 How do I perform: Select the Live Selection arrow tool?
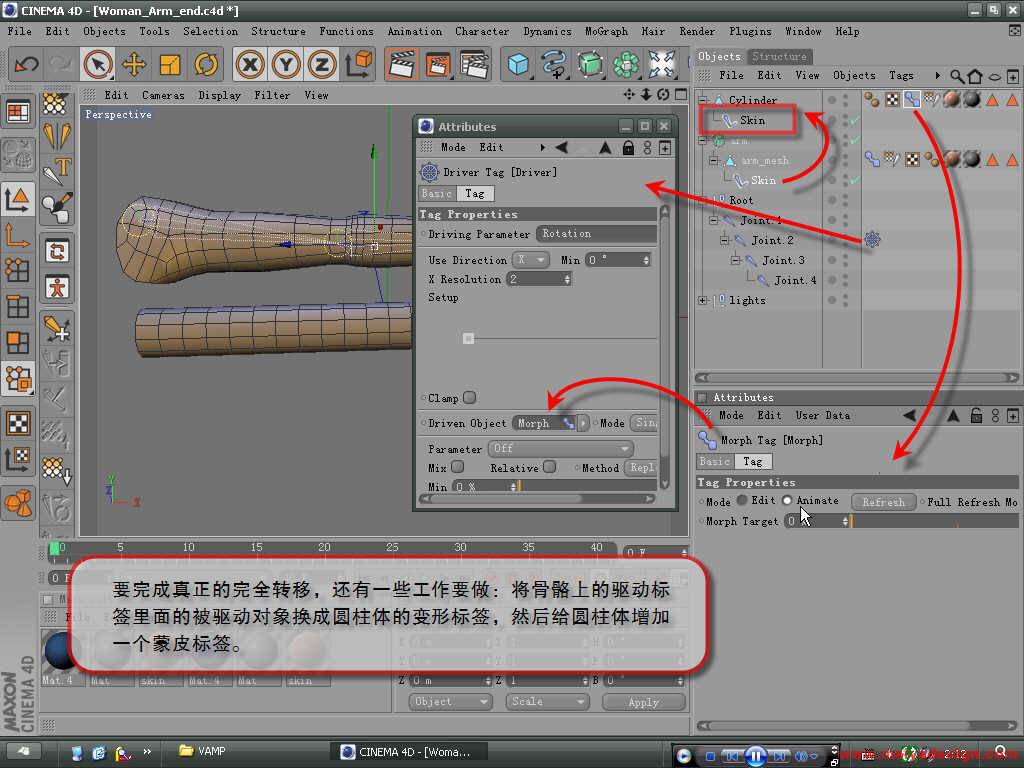(98, 65)
